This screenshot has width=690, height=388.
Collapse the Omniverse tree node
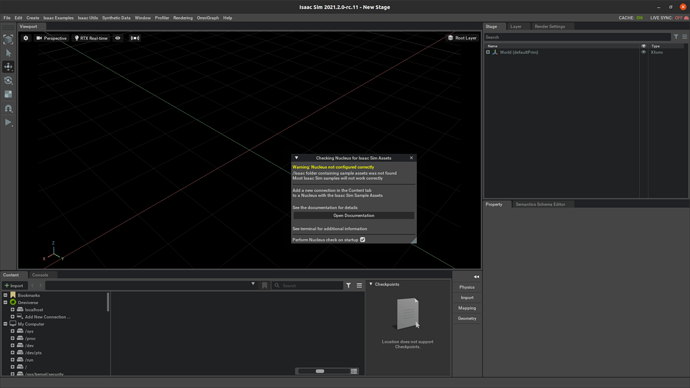point(5,303)
